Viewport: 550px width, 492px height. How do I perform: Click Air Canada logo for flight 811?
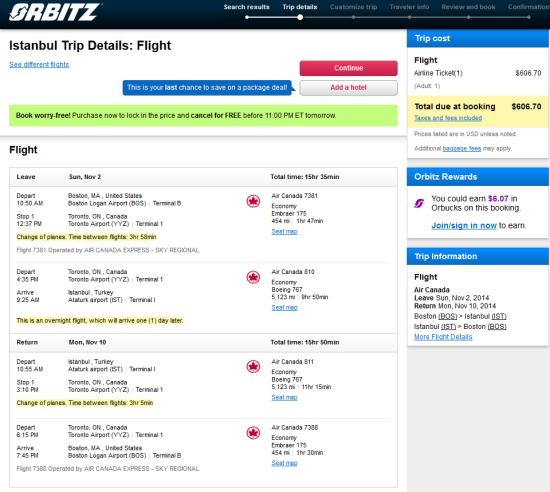[253, 367]
